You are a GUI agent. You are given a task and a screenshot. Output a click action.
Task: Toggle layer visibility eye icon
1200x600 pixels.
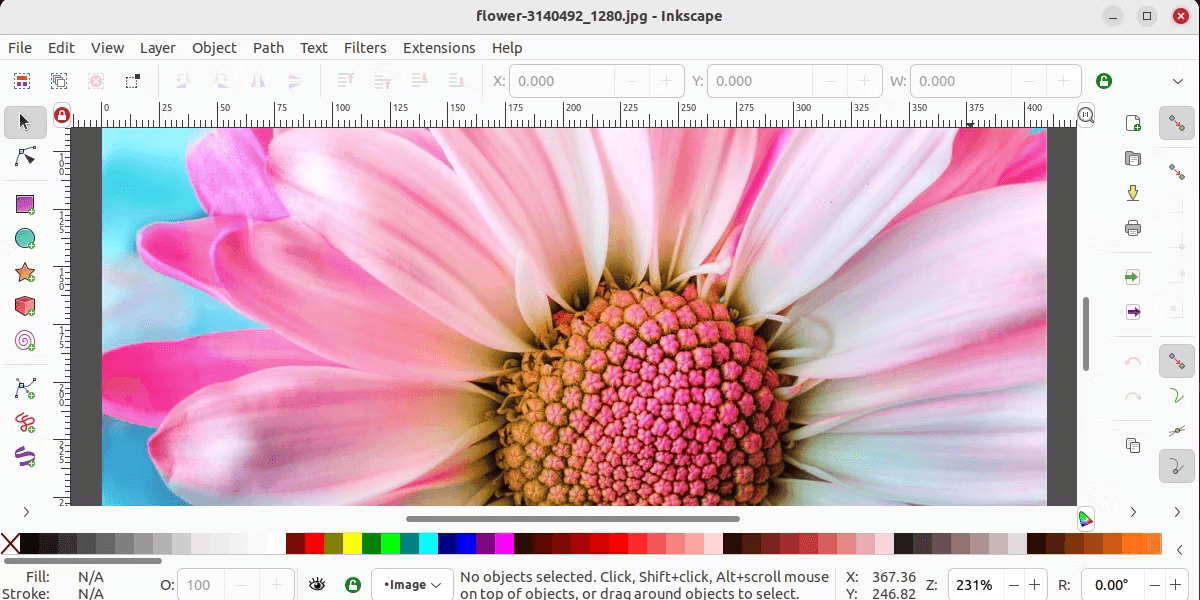(x=317, y=585)
